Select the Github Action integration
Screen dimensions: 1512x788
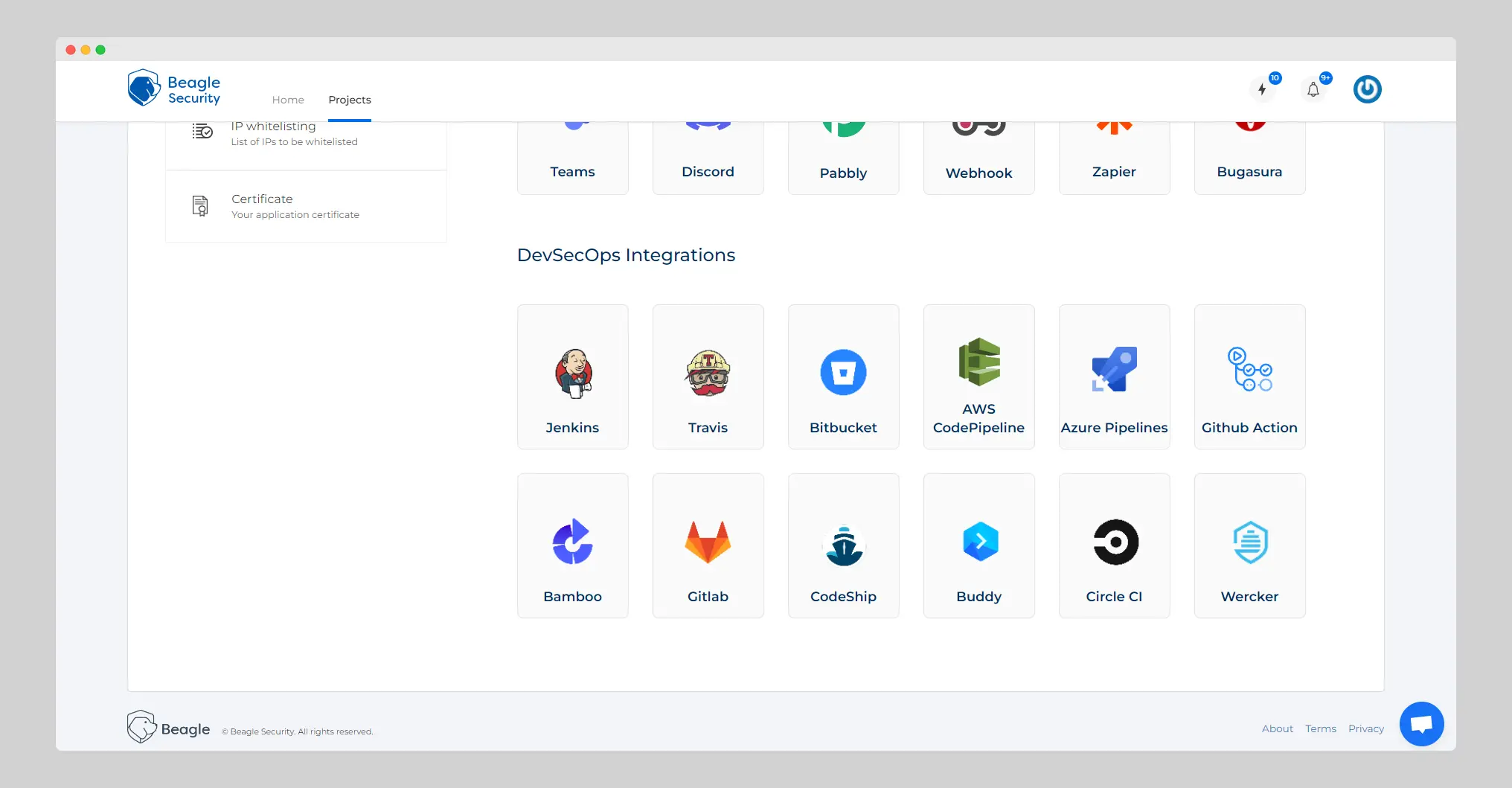(x=1249, y=377)
